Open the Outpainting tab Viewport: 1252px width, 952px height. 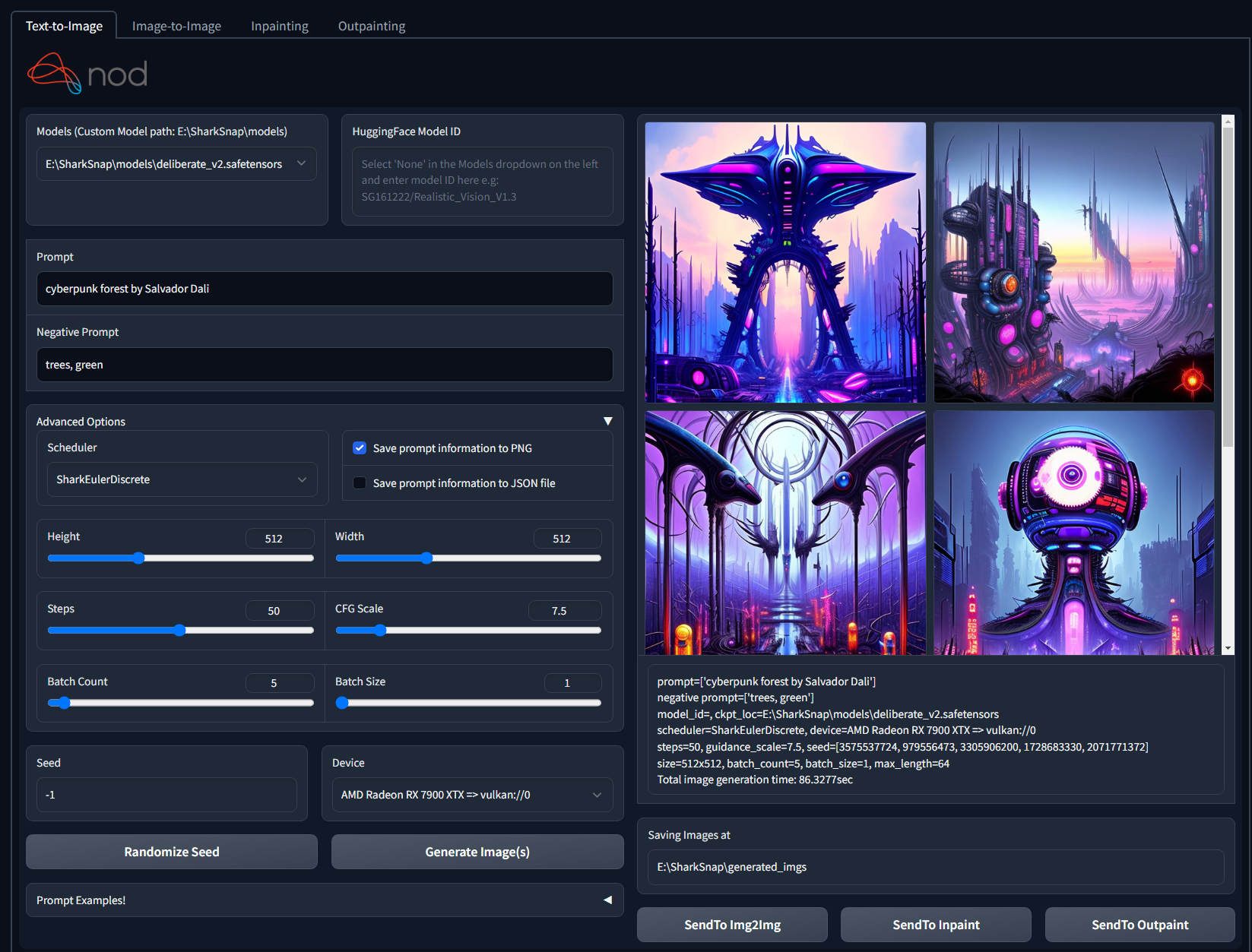coord(372,26)
